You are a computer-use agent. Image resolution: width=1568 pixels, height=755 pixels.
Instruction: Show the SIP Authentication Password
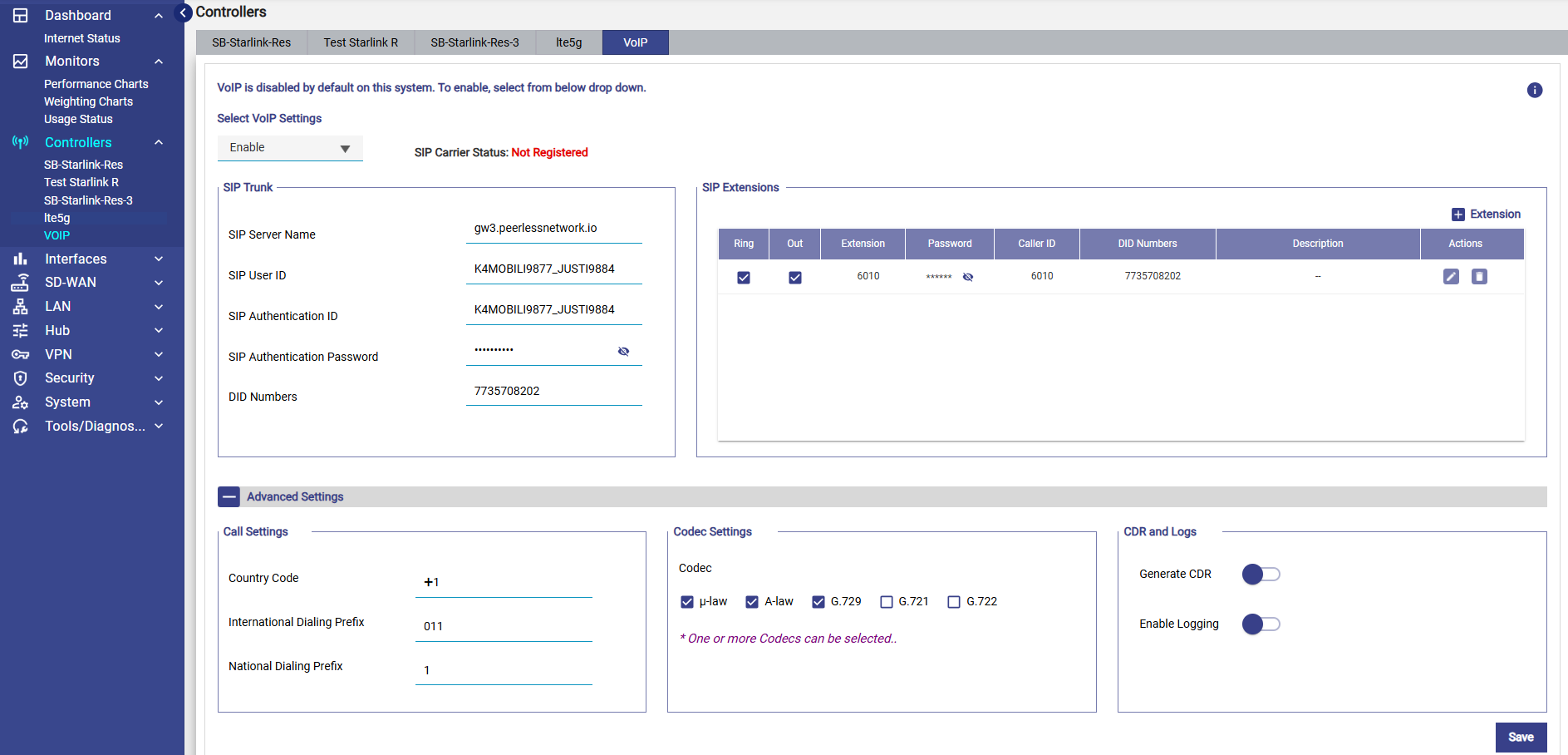coord(623,352)
